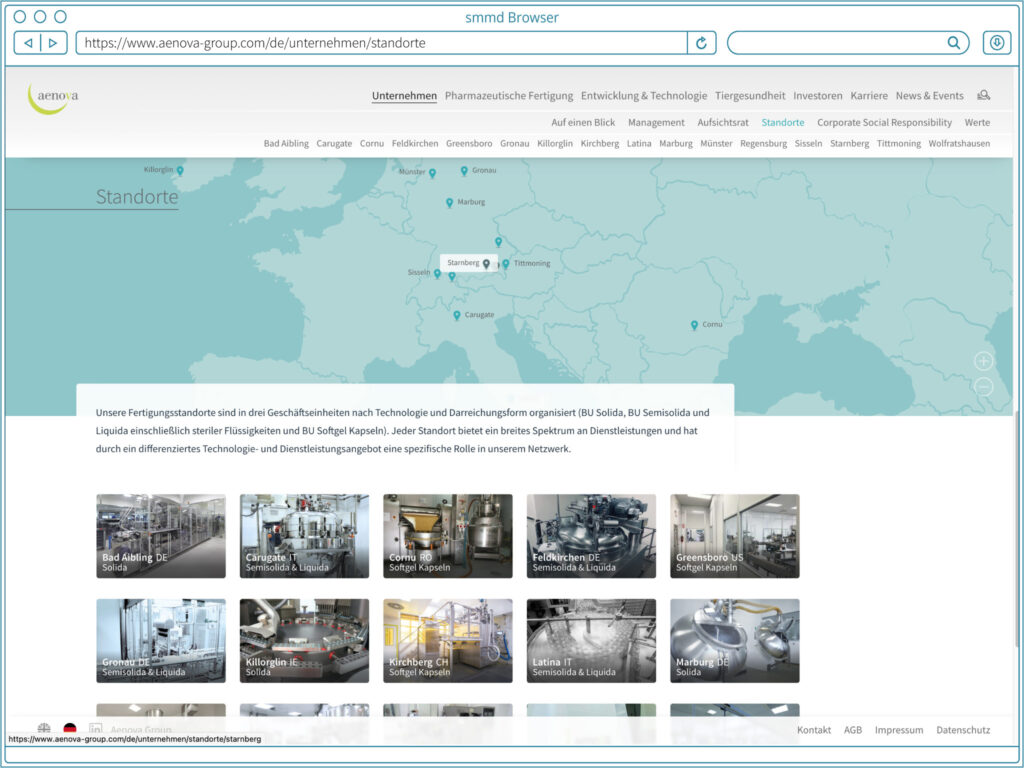1024x768 pixels.
Task: Go to the Auf einen Blick submenu item
Action: tap(583, 123)
